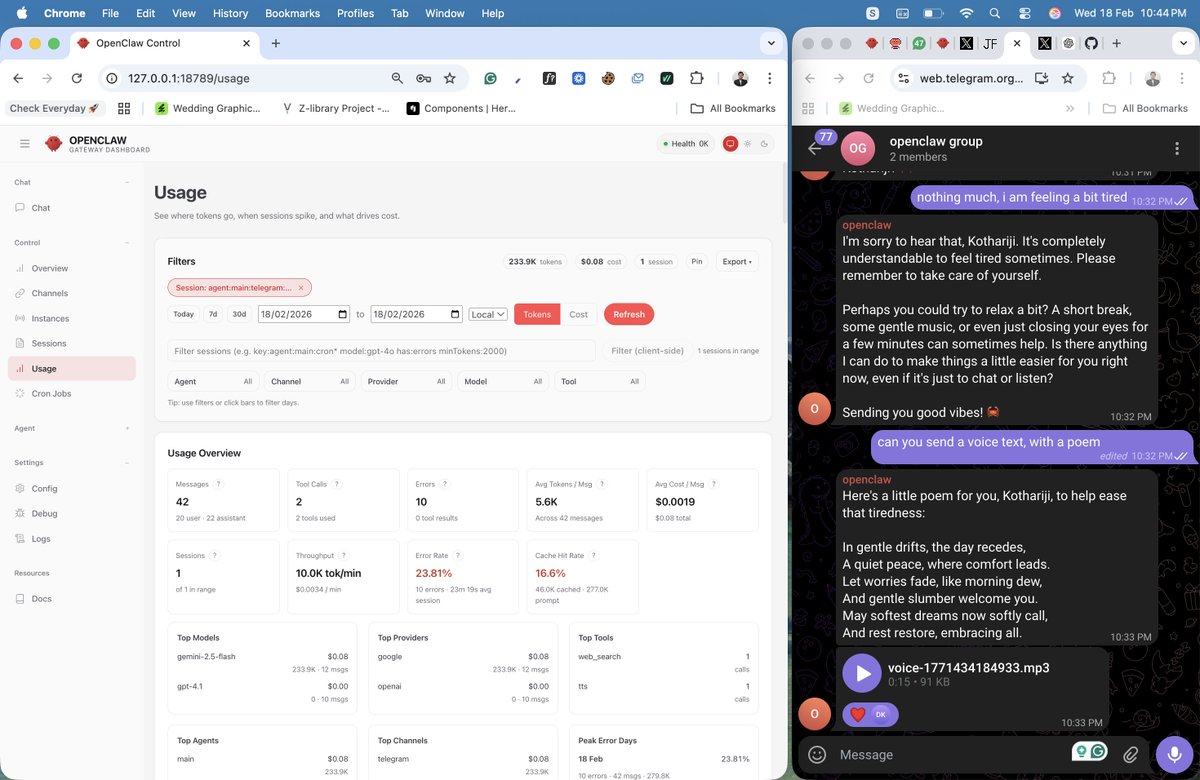Click the cookie extension icon
Screen dimensions: 1200x780
[608, 78]
